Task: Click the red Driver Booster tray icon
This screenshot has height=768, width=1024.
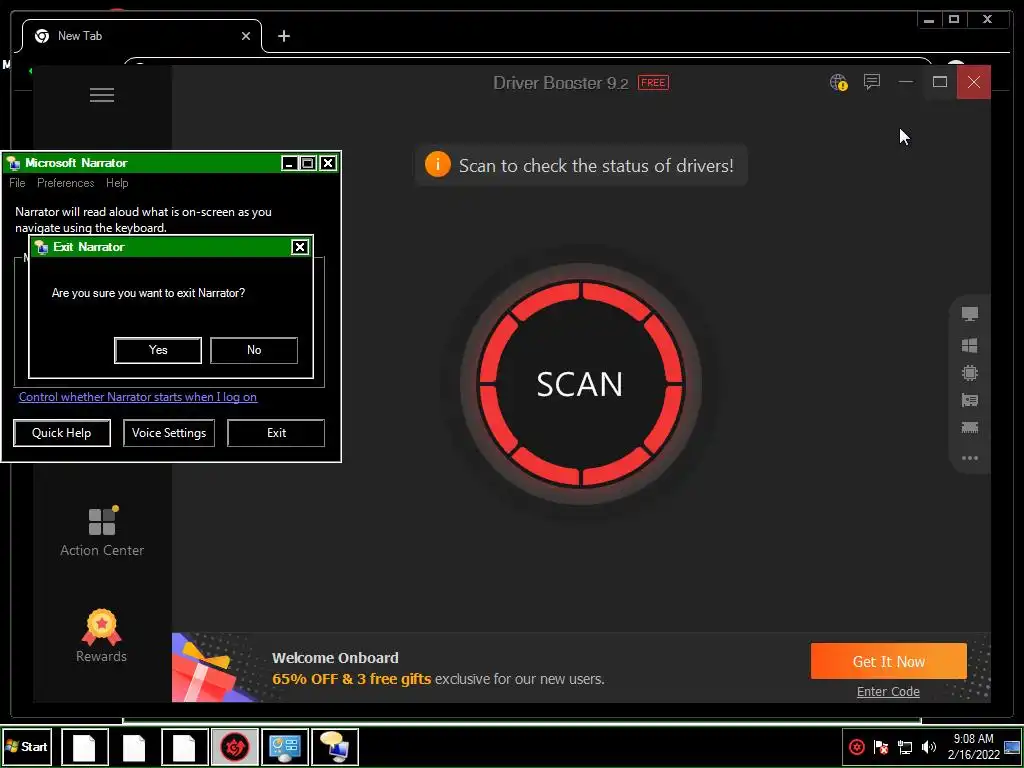Action: pos(857,746)
